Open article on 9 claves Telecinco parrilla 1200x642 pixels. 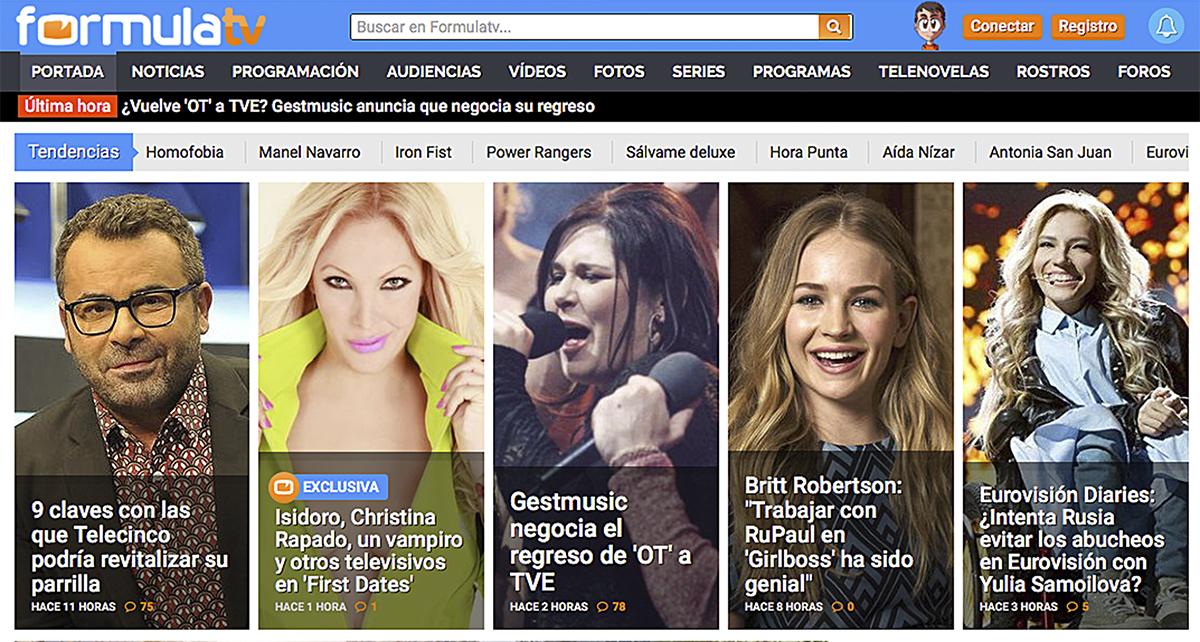point(129,547)
